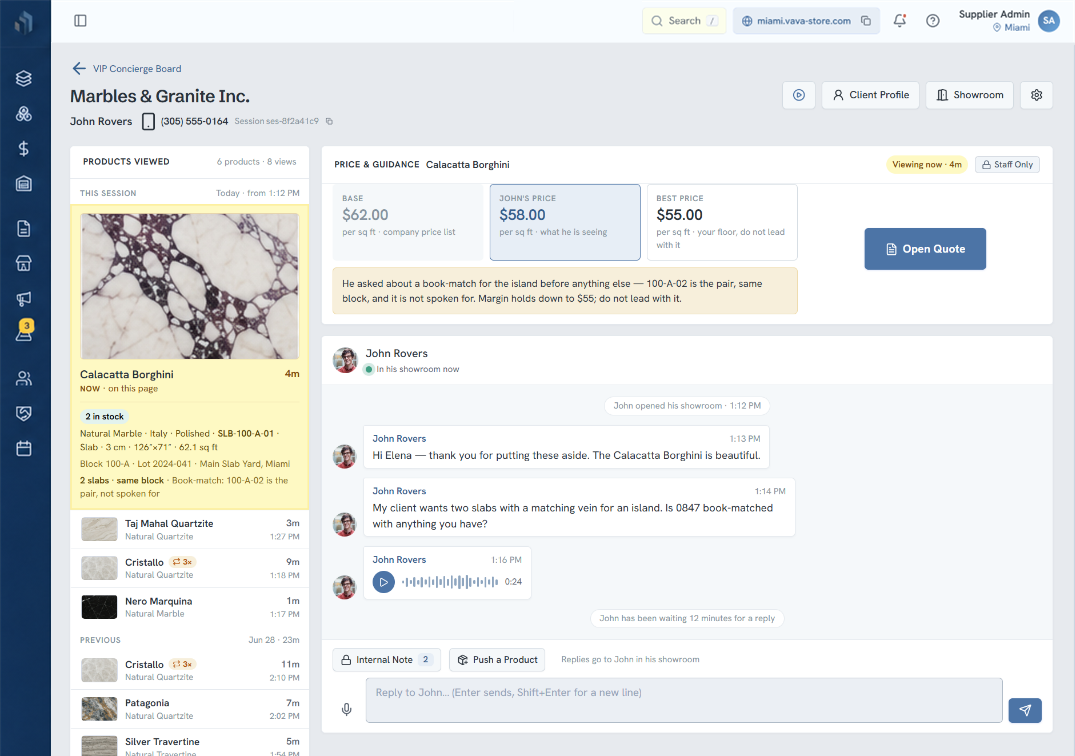Open the dollar sign pricing sidebar icon
Viewport: 1075px width, 756px height.
[24, 149]
